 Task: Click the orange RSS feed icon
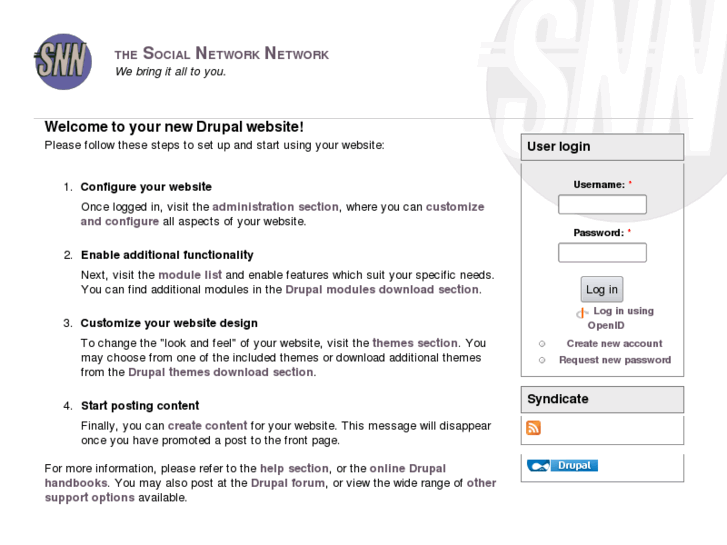[533, 428]
